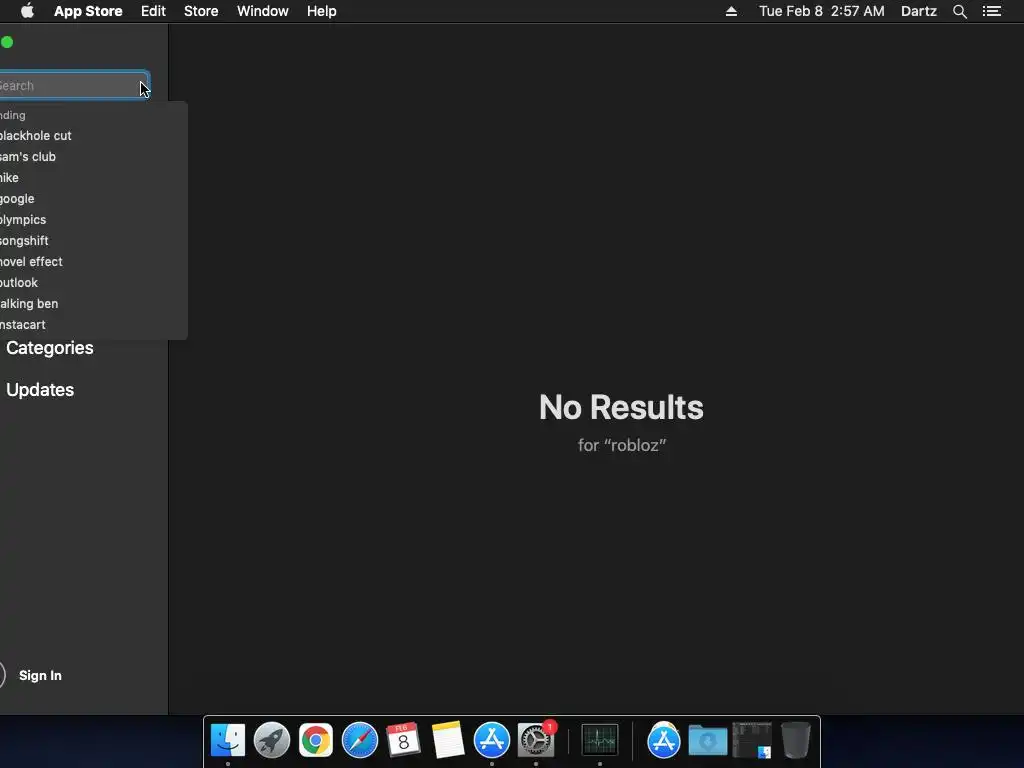
Task: Open System Preferences gear in dock
Action: [x=536, y=740]
